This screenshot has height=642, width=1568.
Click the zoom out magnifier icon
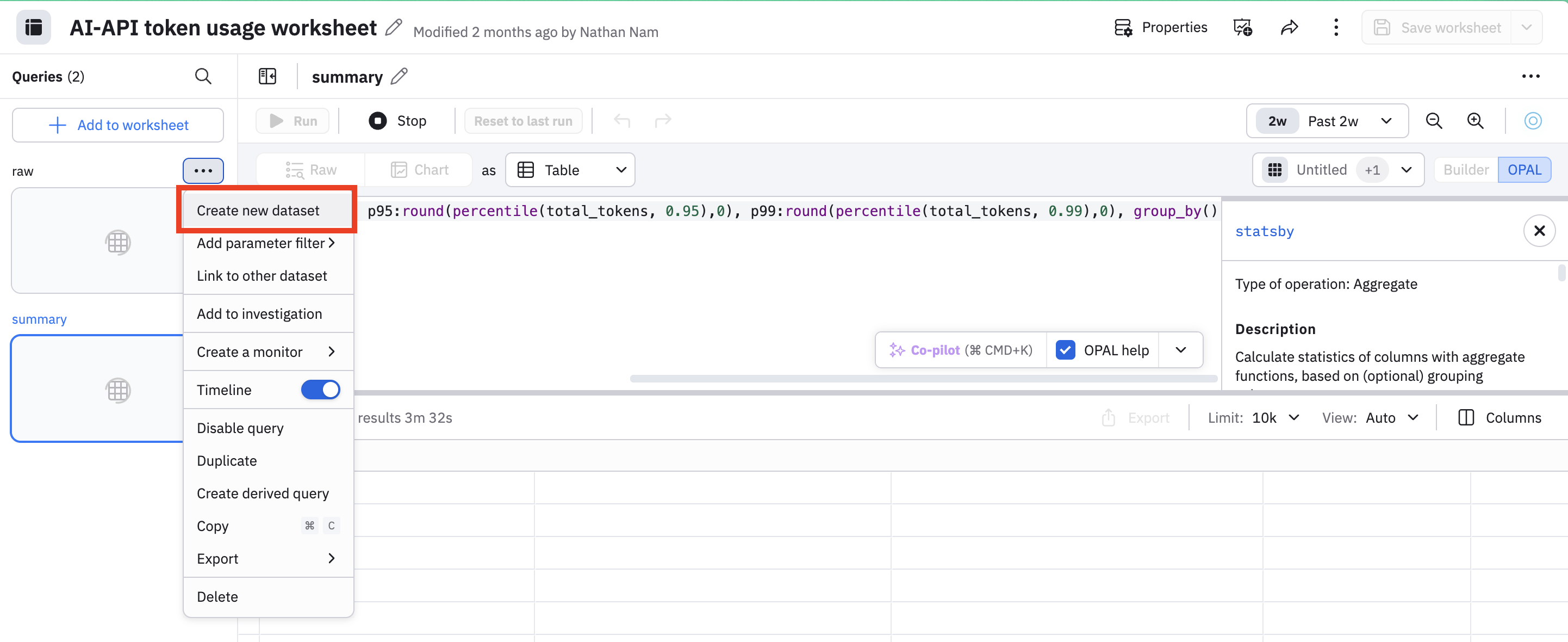pyautogui.click(x=1435, y=121)
